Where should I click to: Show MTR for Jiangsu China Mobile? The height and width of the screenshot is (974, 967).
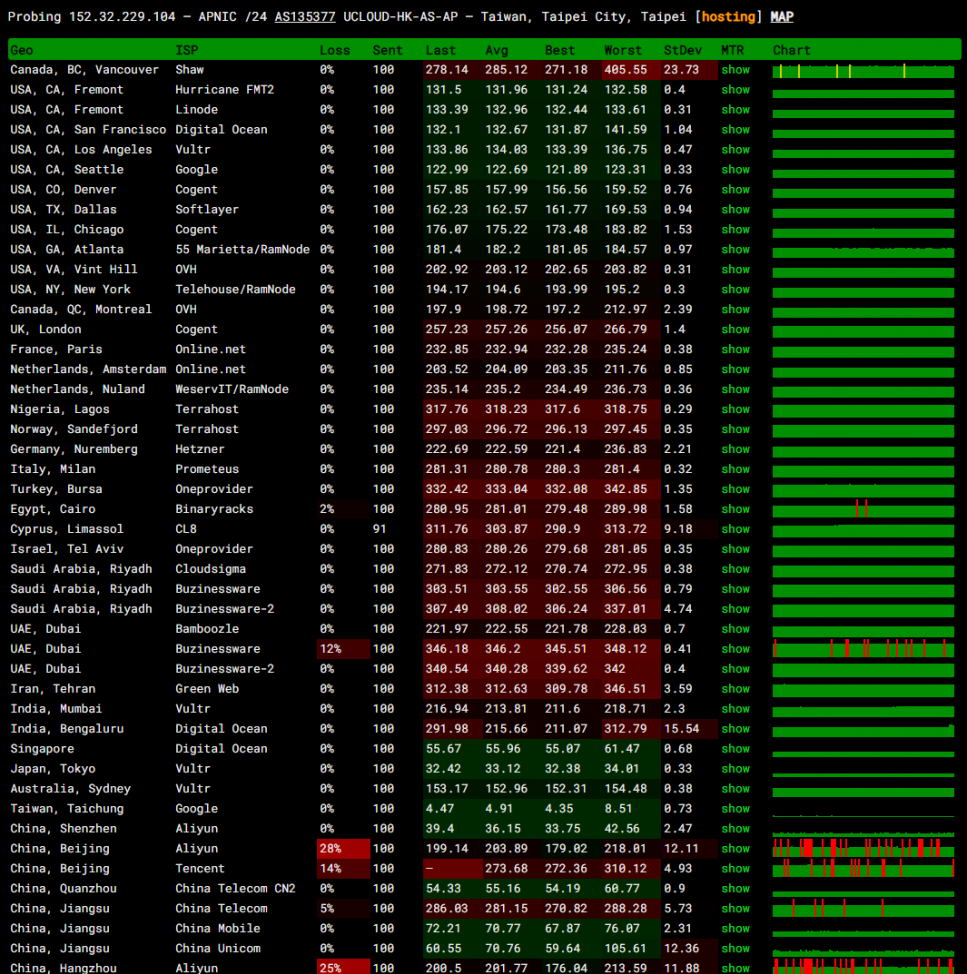tap(735, 928)
